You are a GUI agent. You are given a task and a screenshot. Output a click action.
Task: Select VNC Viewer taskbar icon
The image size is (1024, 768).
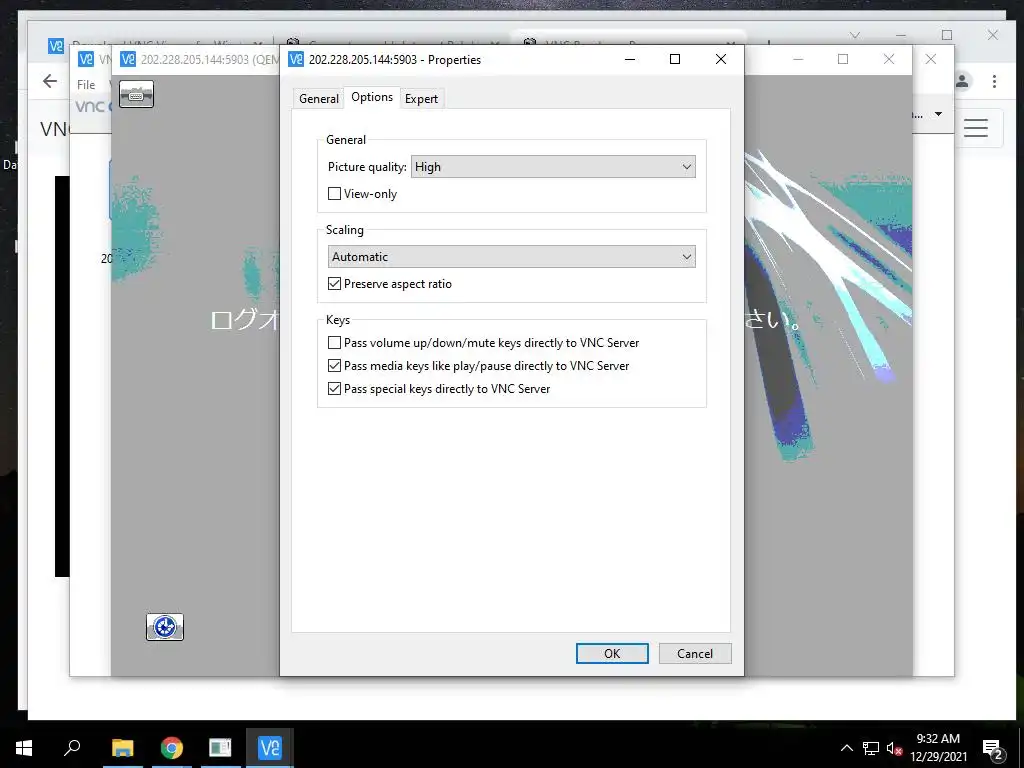tap(270, 748)
